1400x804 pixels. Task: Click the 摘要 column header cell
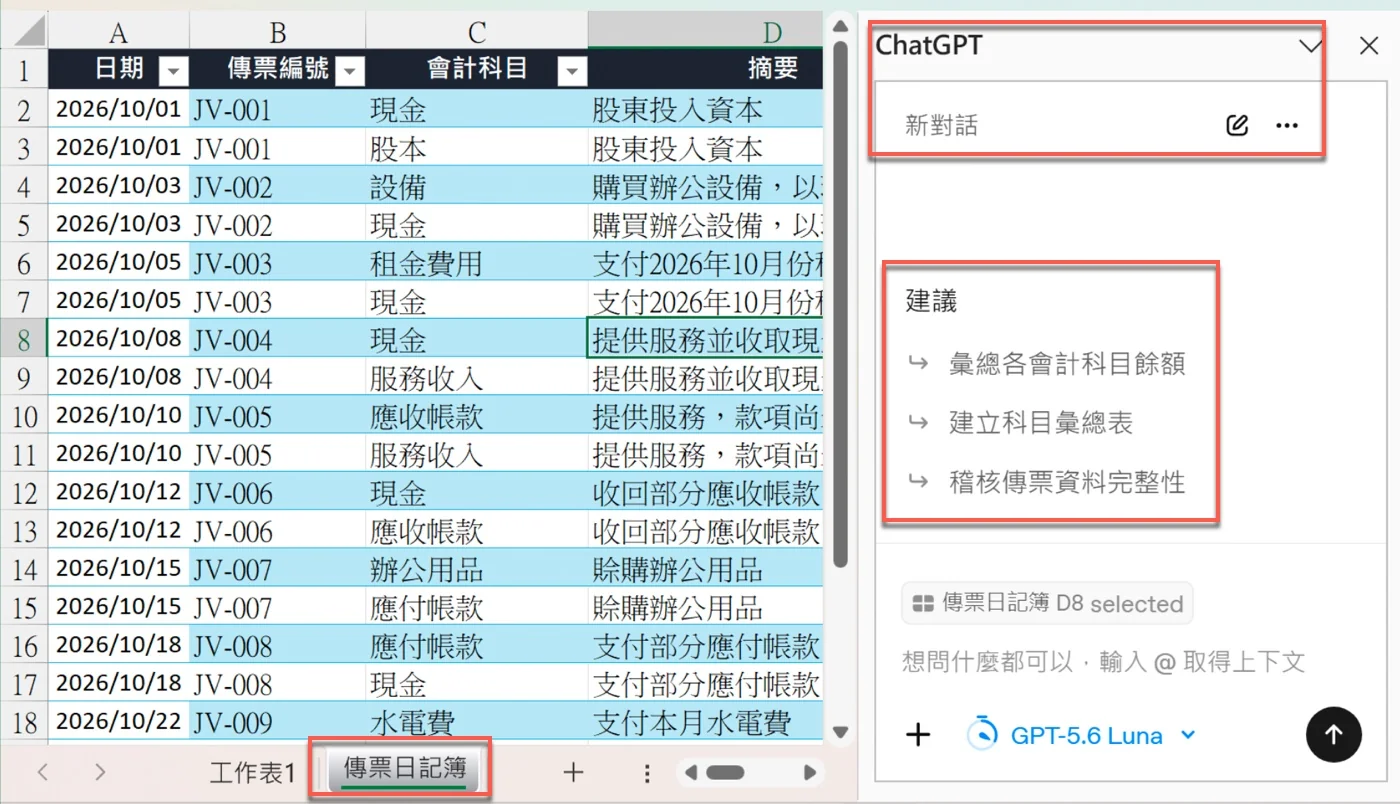(x=706, y=68)
